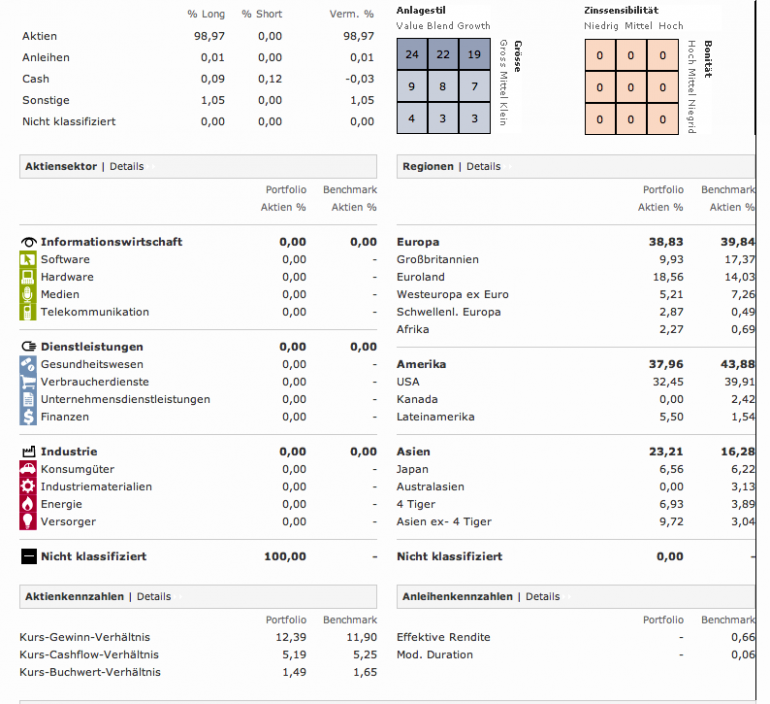
Task: Click the Informationswirtschaft eye icon
Action: point(28,242)
